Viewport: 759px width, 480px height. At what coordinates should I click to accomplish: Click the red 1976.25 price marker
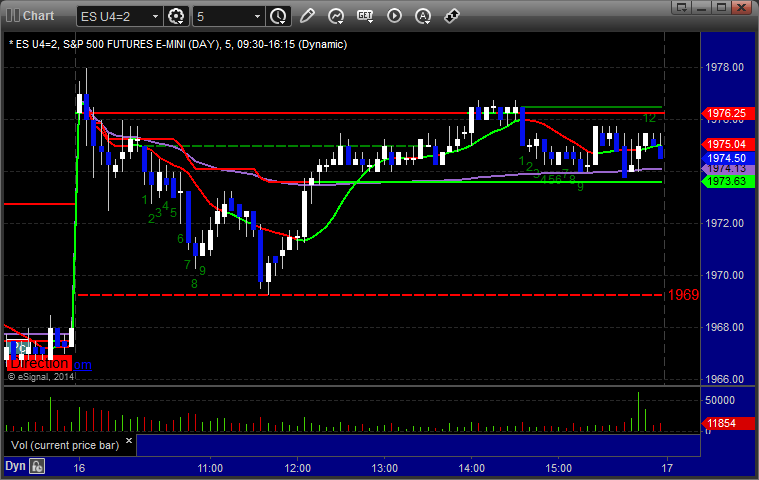pyautogui.click(x=728, y=113)
